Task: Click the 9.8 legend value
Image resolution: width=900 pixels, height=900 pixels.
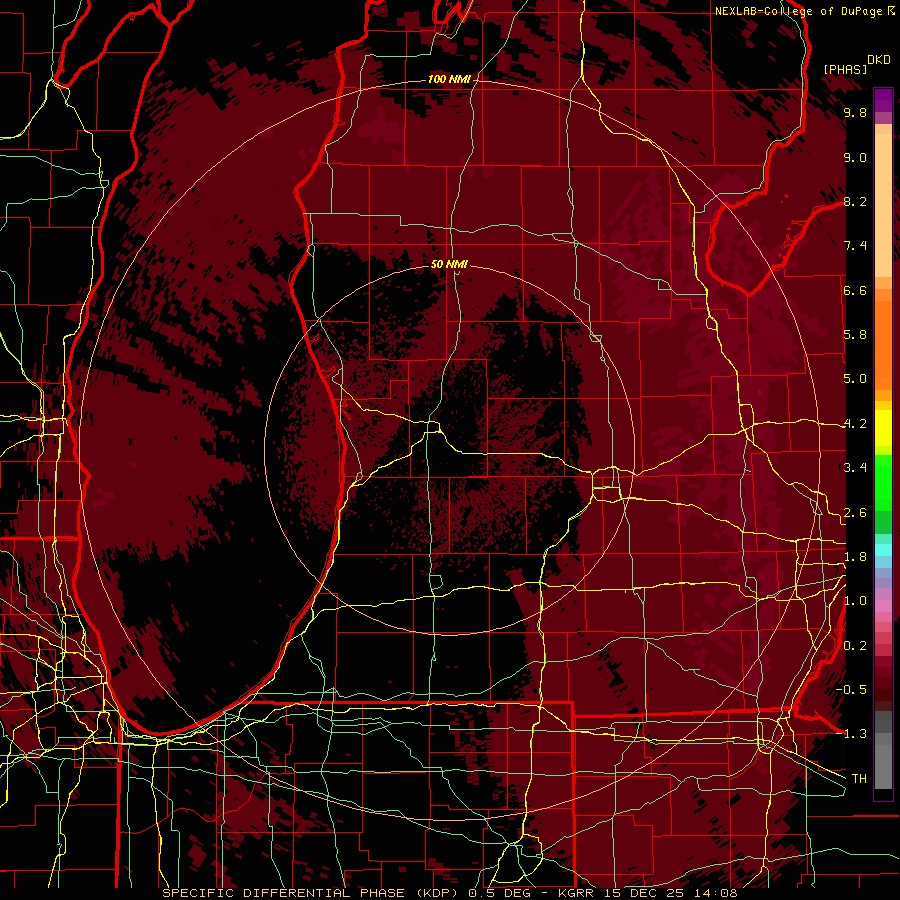Action: tap(855, 112)
